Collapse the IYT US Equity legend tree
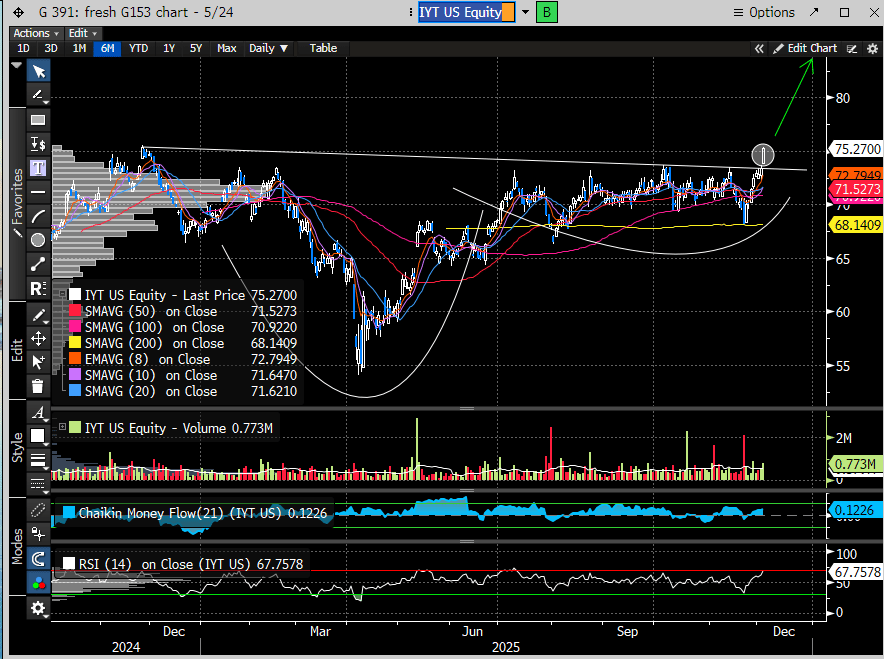884x659 pixels. 62,295
